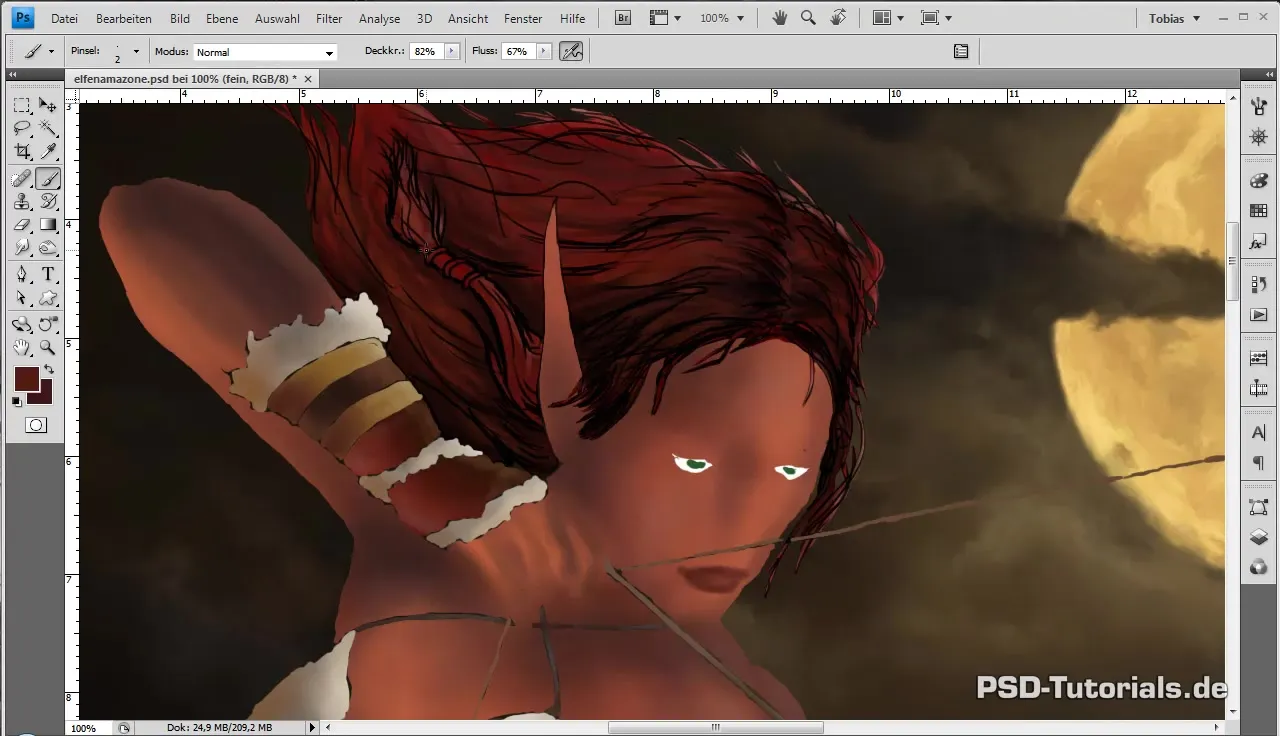The image size is (1280, 736).
Task: Select the Gradient tool
Action: point(47,225)
